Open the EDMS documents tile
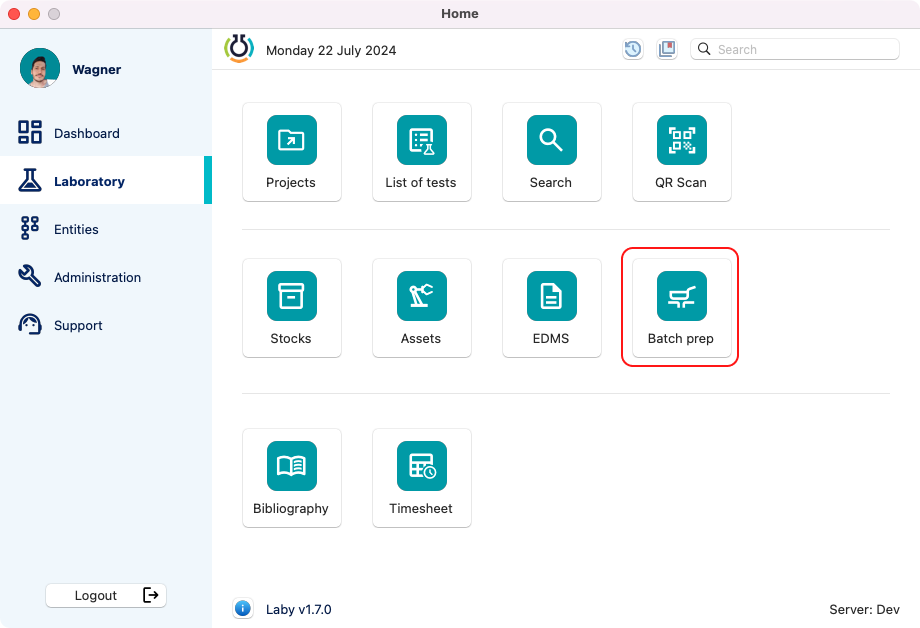The width and height of the screenshot is (920, 628). pyautogui.click(x=552, y=308)
